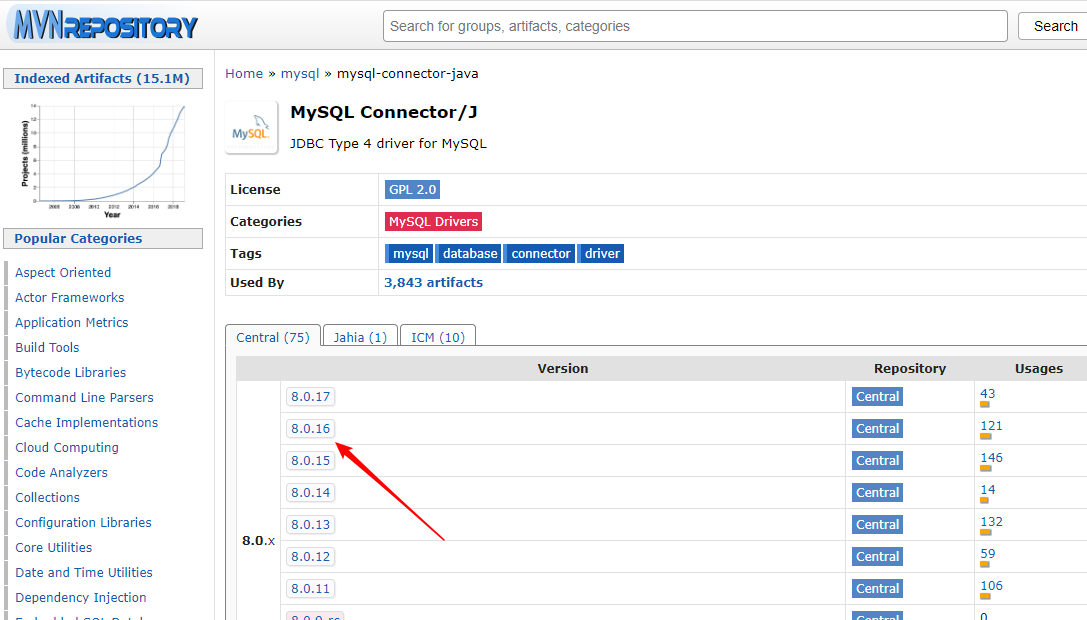
Task: Go to Home breadcrumb link
Action: (244, 74)
